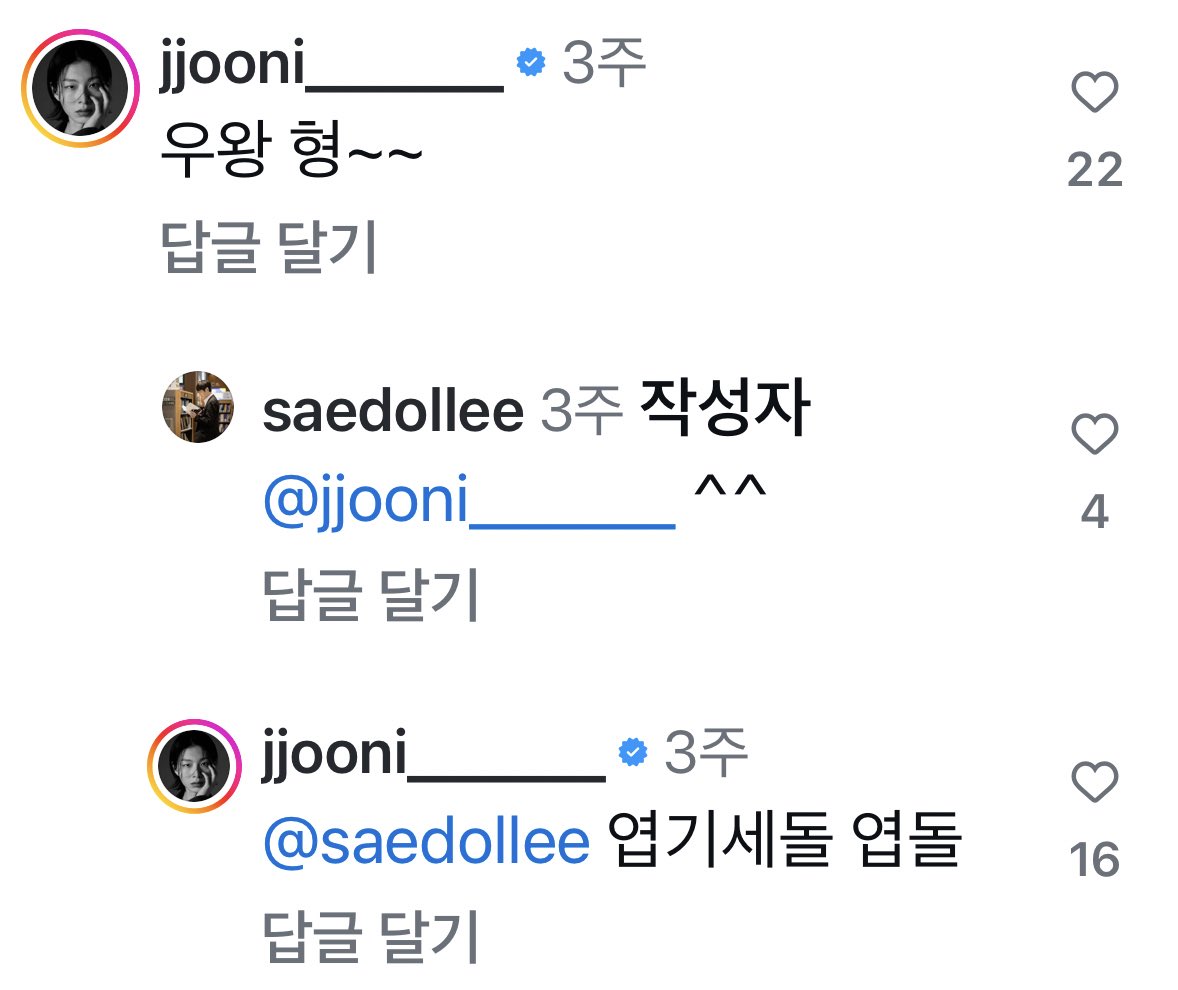Tap '답글 달기' under the '엽기세돌 엽돌' reply
1178x990 pixels.
370,936
